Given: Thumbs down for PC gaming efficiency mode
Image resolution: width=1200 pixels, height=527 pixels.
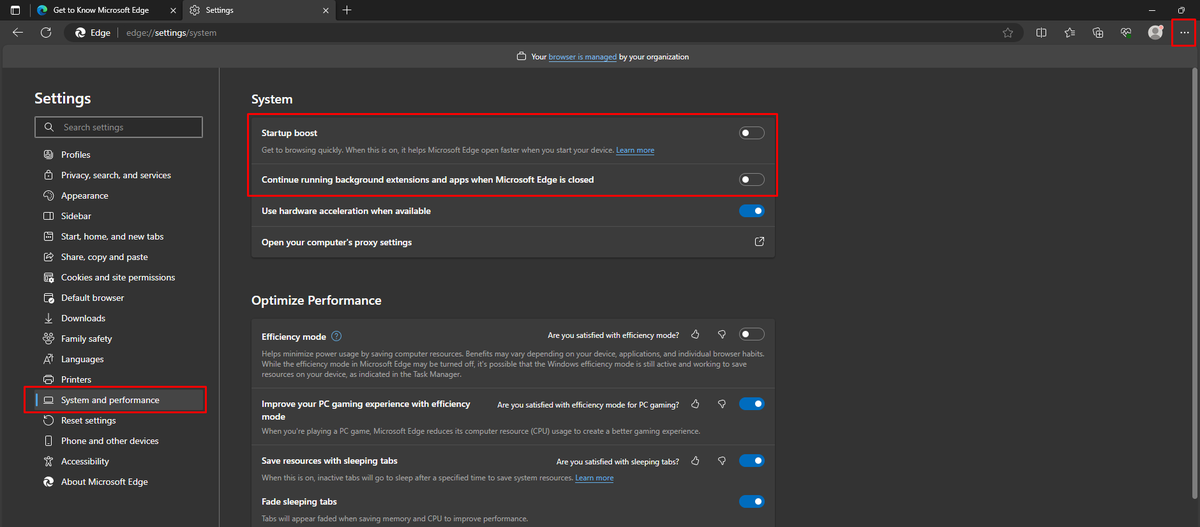Looking at the screenshot, I should (x=721, y=404).
